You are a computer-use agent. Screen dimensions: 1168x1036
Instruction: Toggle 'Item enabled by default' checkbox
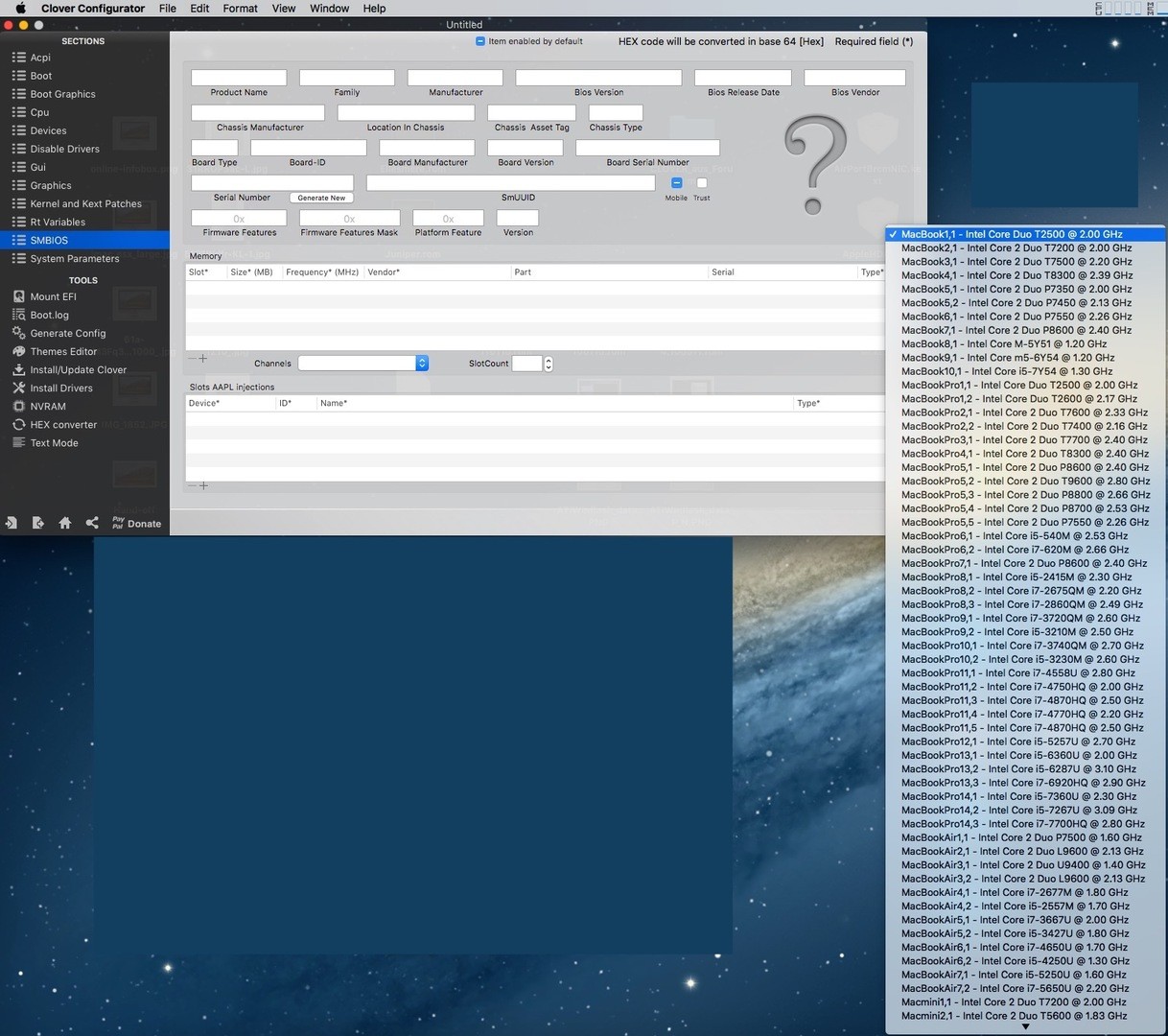pyautogui.click(x=480, y=41)
